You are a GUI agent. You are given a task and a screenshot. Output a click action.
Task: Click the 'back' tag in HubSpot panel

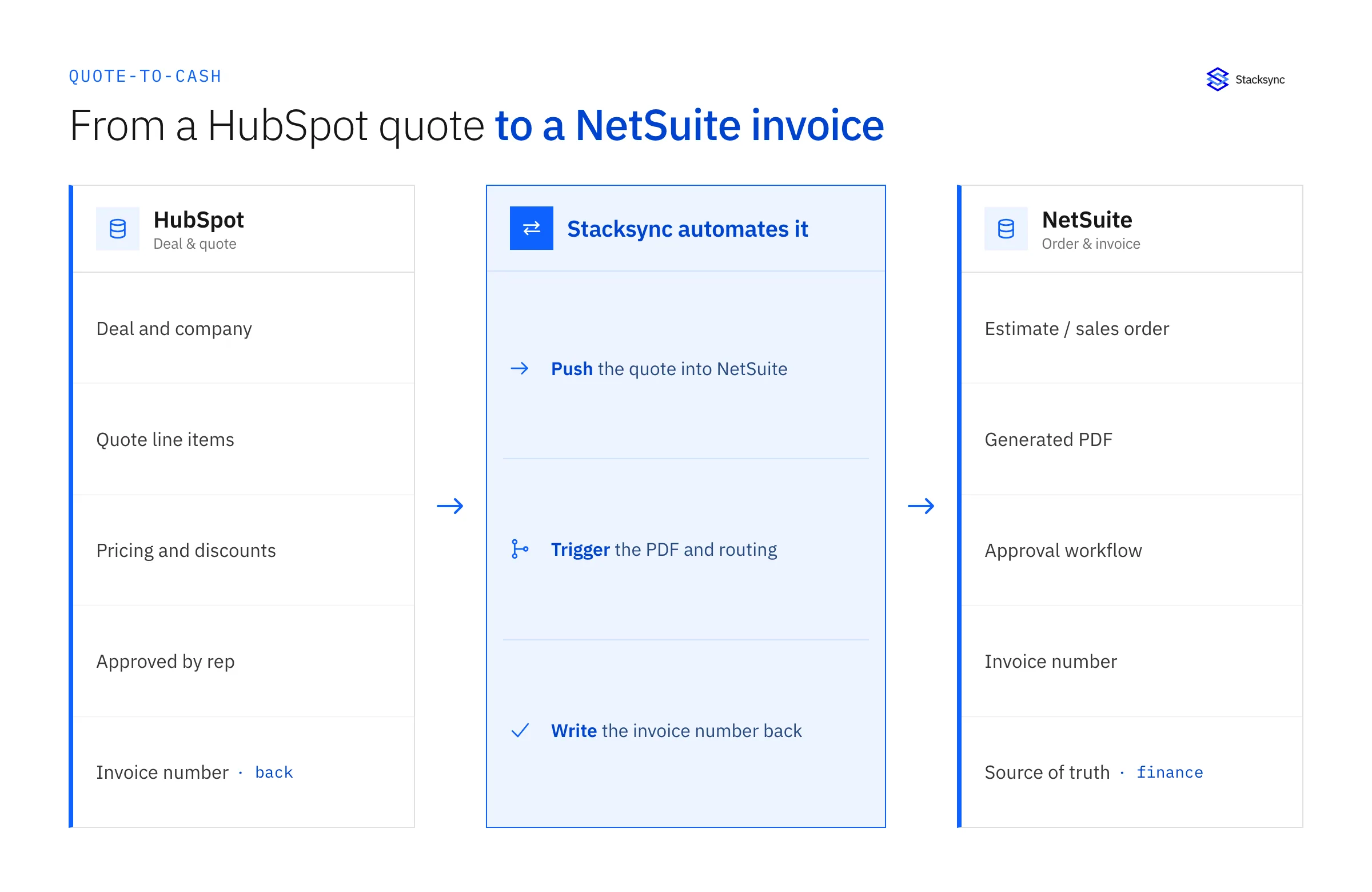click(274, 772)
